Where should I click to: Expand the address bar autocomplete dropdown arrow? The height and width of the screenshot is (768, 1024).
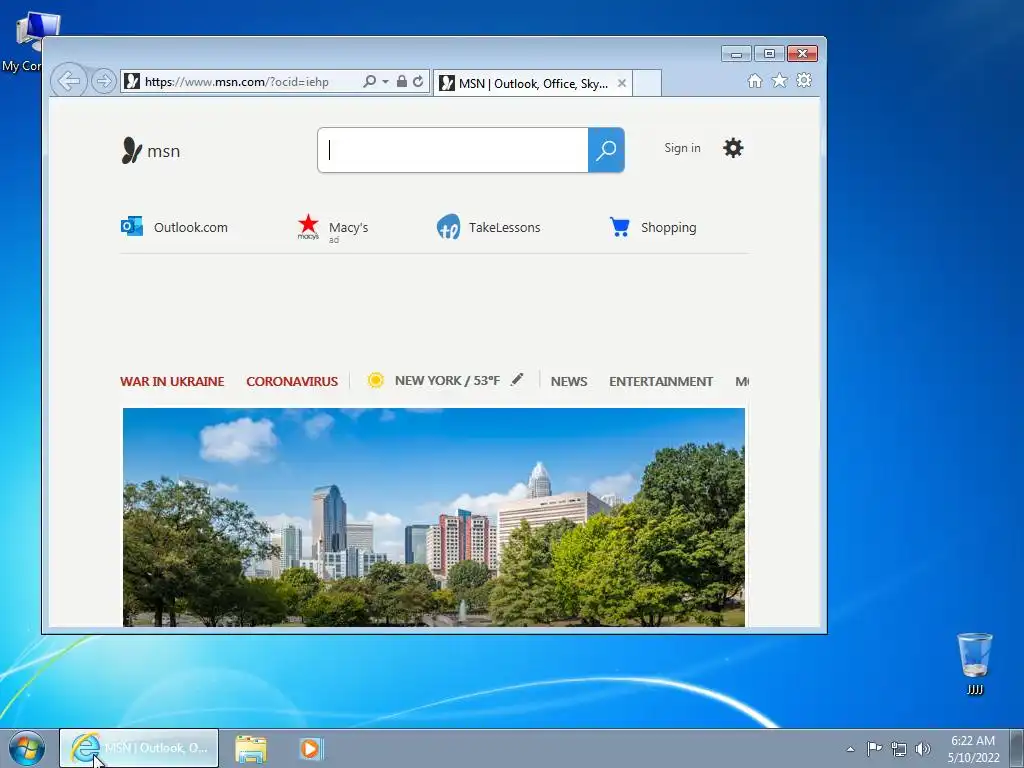point(385,82)
